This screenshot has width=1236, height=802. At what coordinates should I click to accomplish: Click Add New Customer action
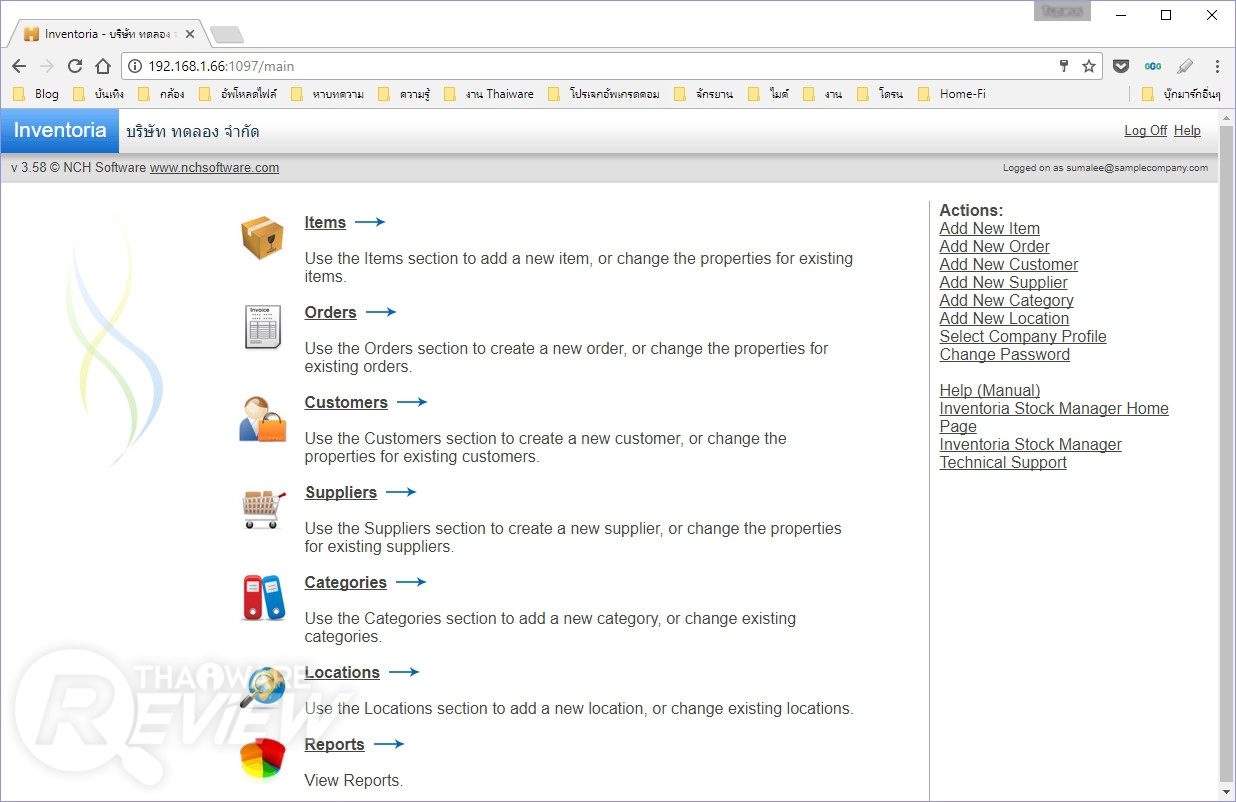click(1009, 264)
